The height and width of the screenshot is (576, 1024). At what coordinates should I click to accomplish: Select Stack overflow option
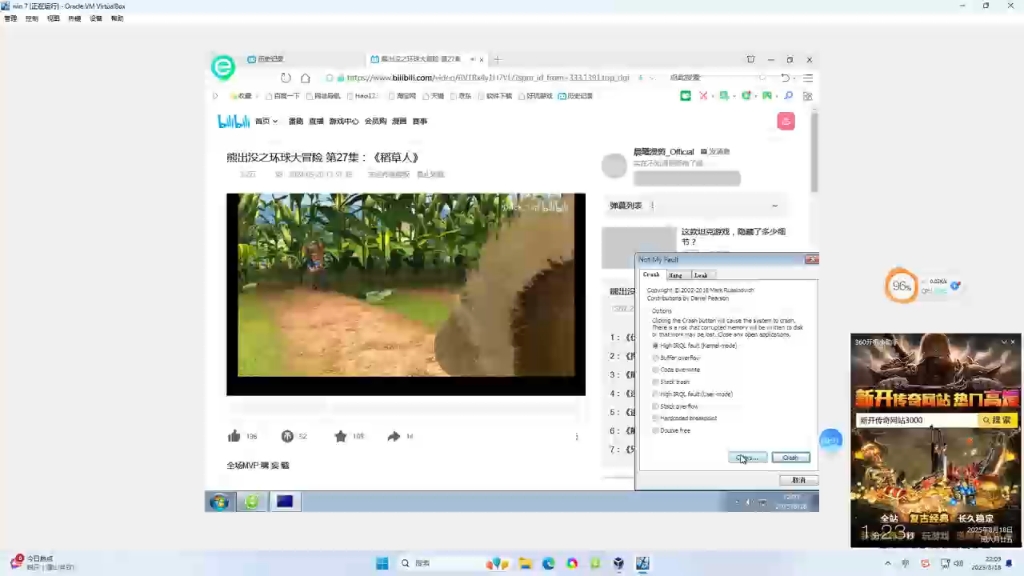tap(675, 406)
